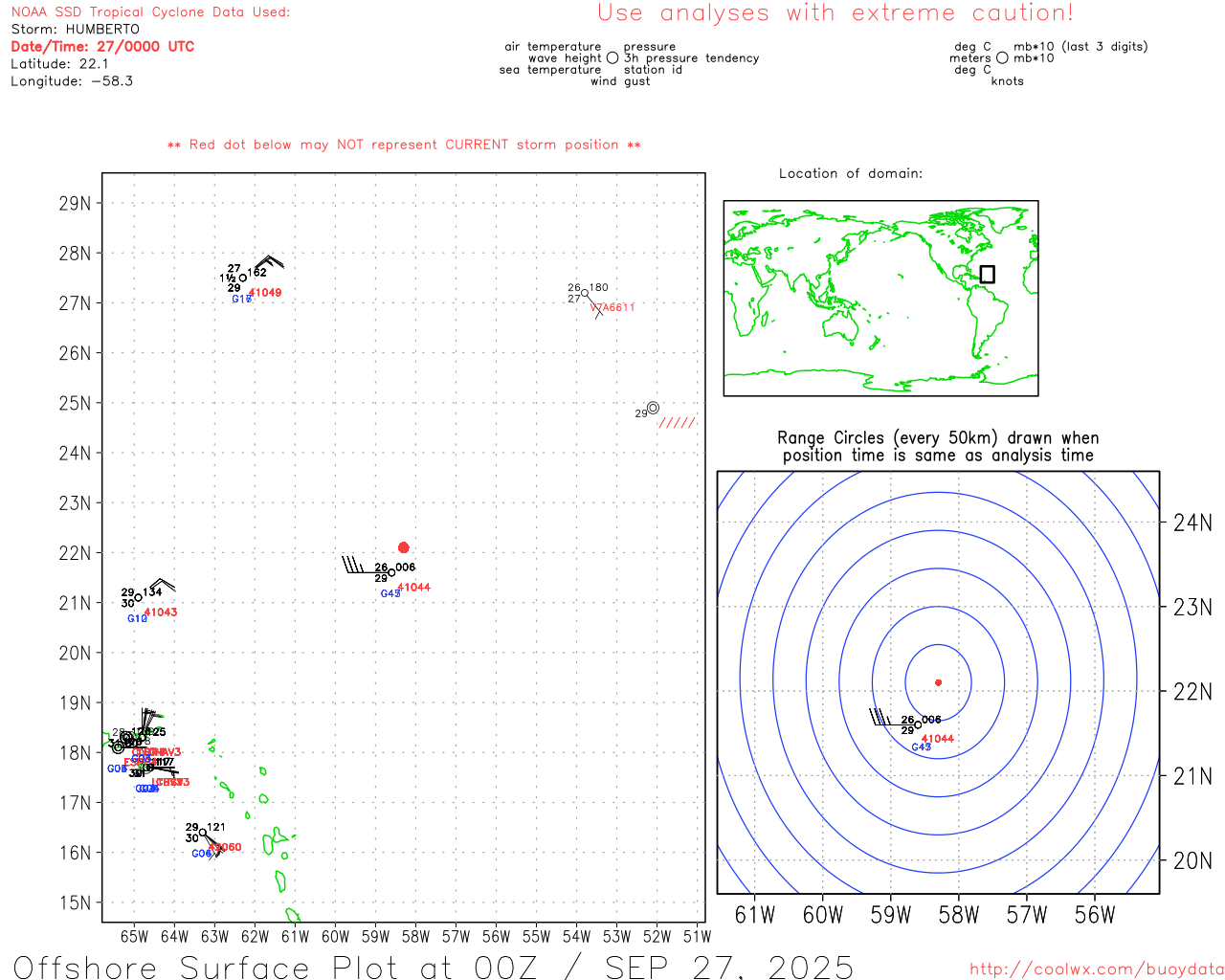Click the 20N label on range circles map
Viewport: 1225px width, 980px height.
pos(1192,860)
